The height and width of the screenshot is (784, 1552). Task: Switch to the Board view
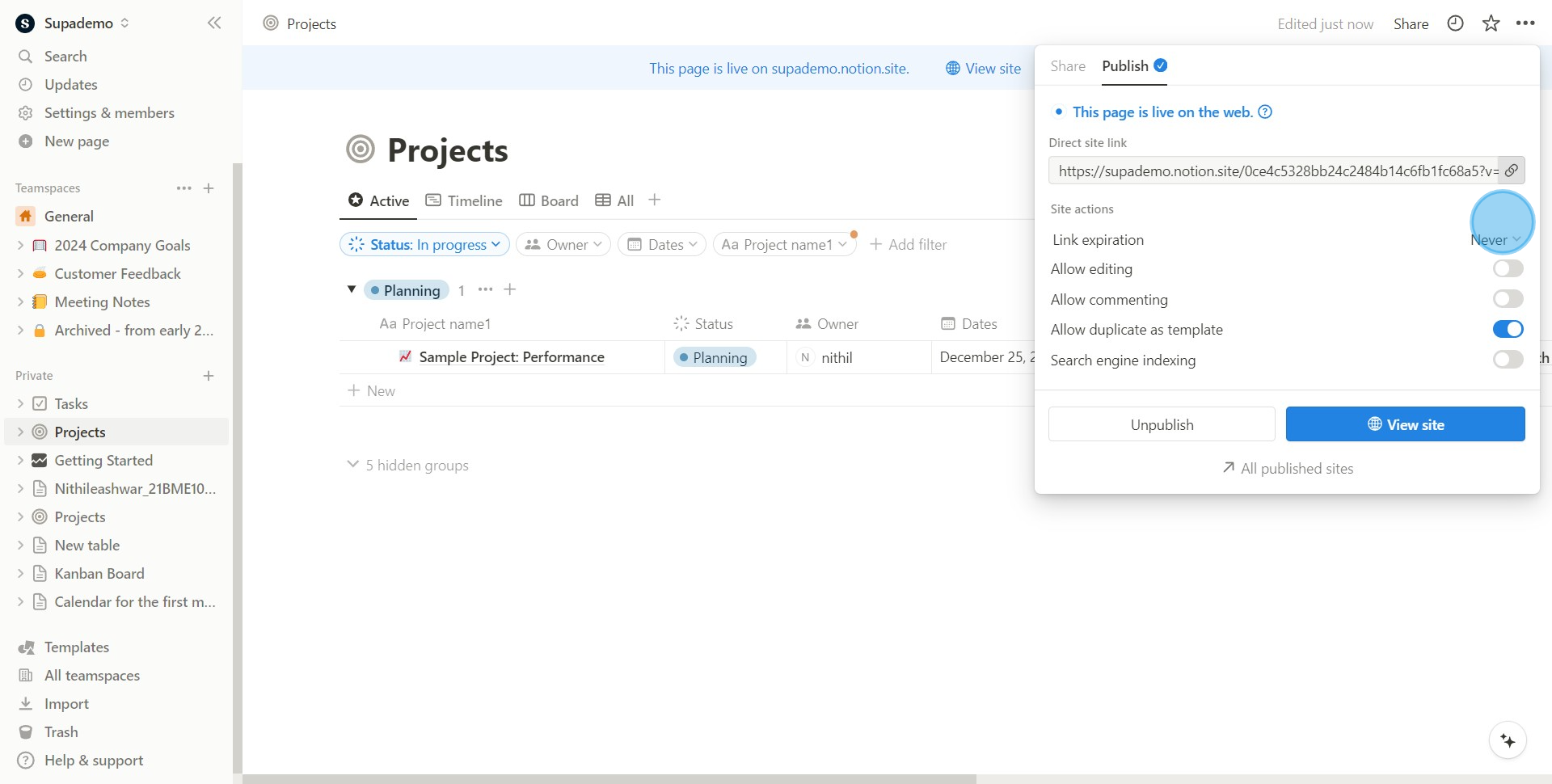[x=549, y=200]
